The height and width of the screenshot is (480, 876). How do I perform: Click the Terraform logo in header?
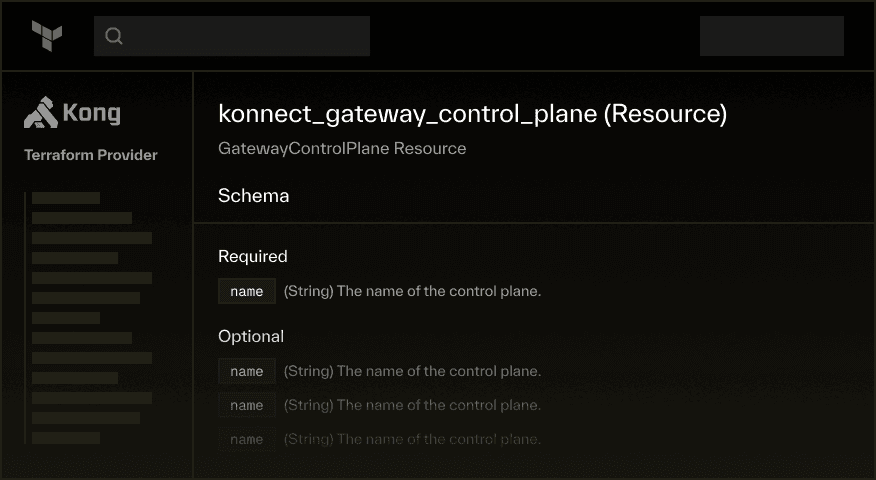[x=47, y=36]
